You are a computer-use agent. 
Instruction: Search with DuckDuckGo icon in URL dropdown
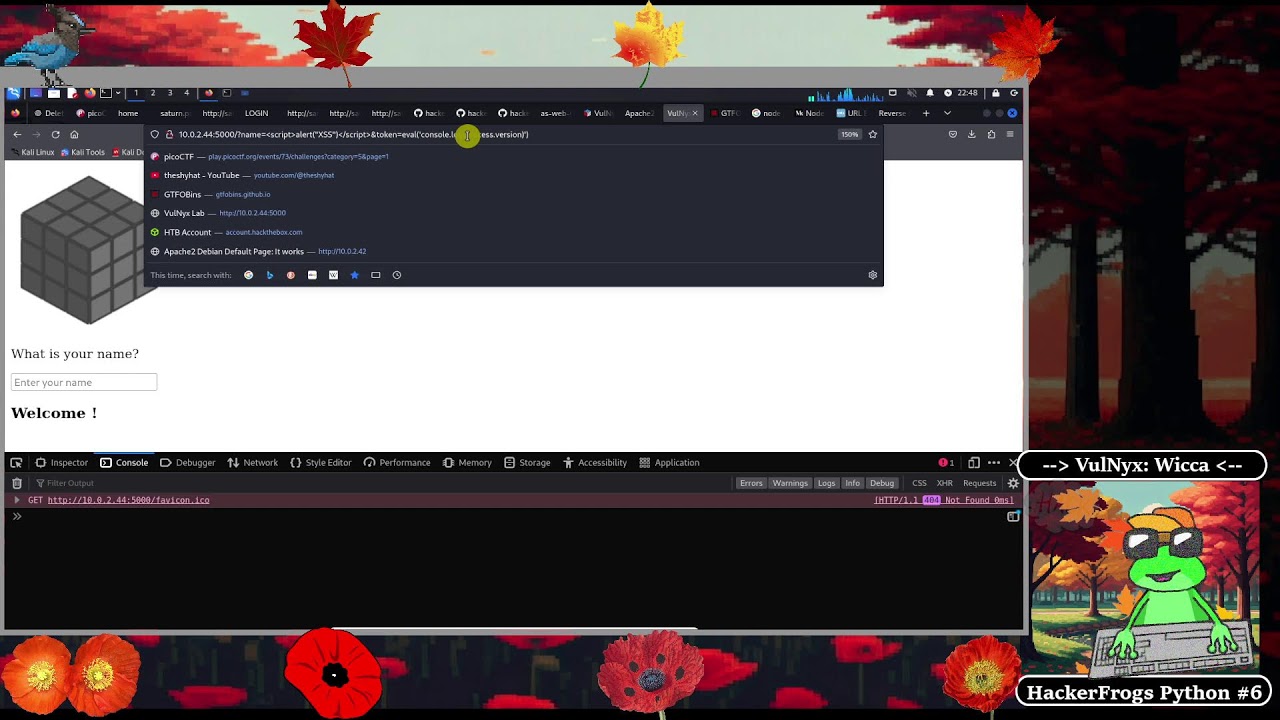291,275
